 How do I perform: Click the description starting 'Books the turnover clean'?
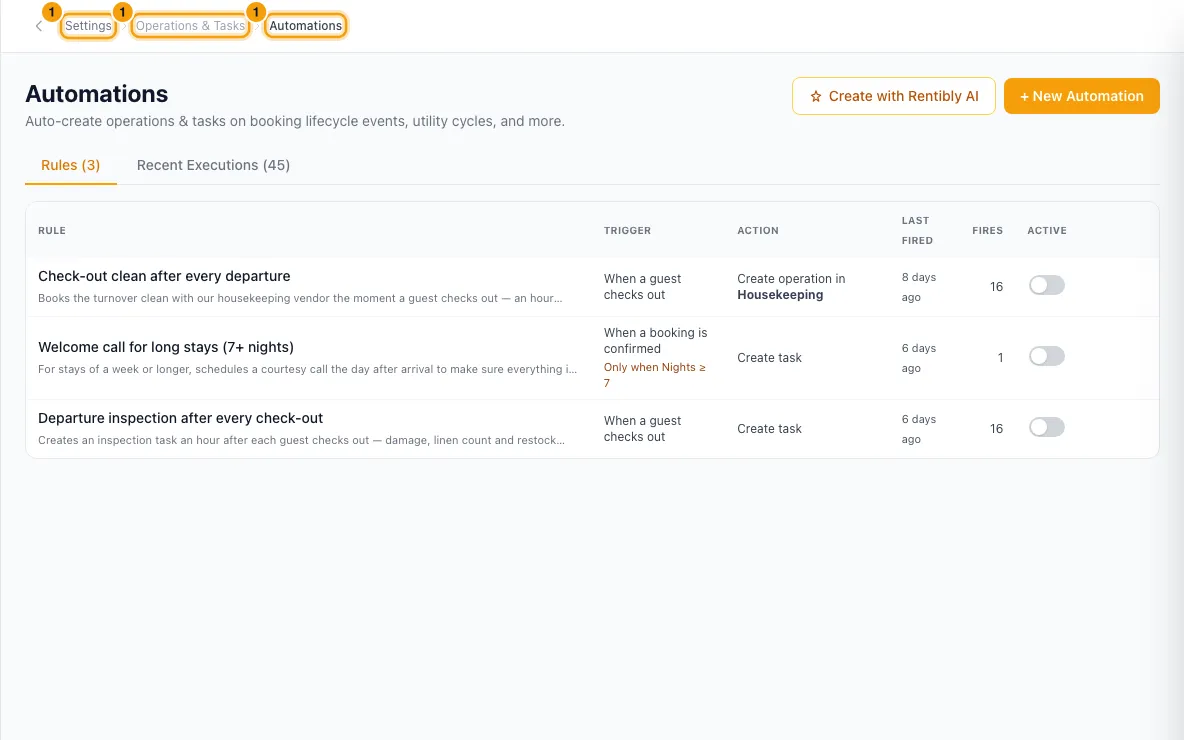tap(300, 298)
